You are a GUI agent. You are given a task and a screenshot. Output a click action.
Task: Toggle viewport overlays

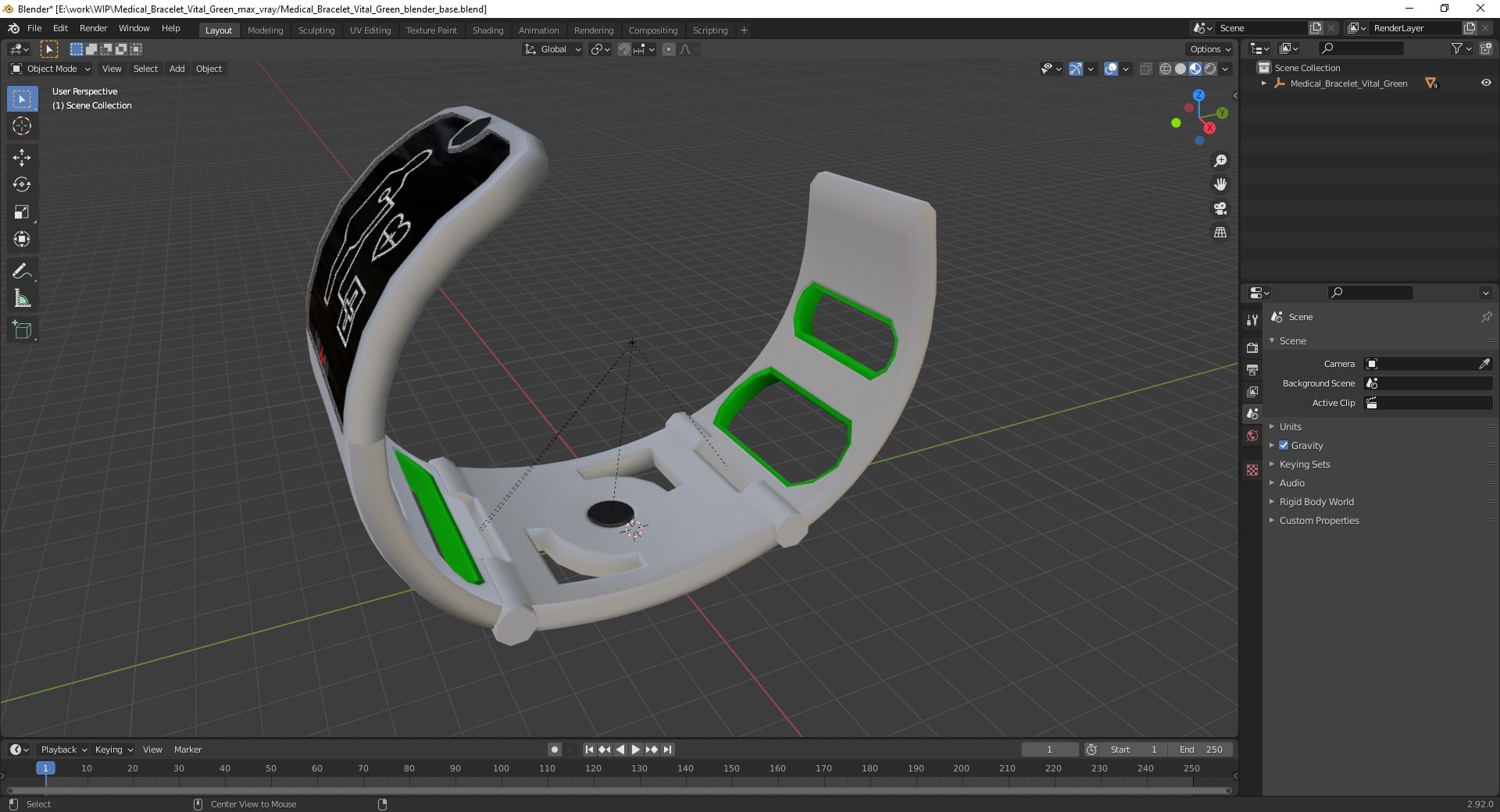pos(1111,69)
